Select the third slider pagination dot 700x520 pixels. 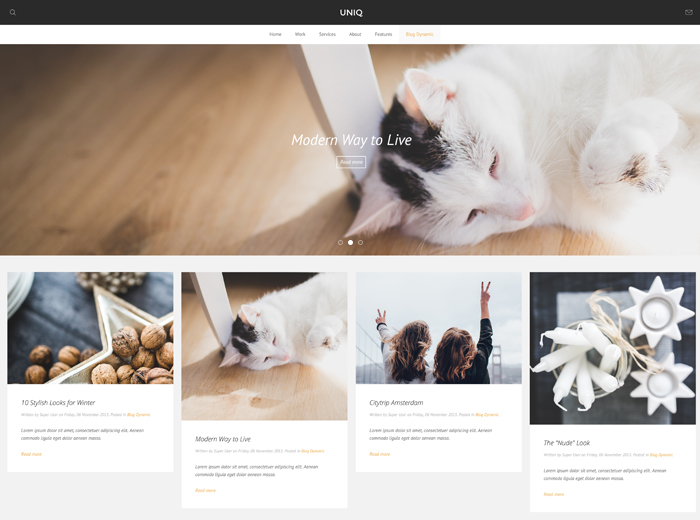click(x=360, y=242)
